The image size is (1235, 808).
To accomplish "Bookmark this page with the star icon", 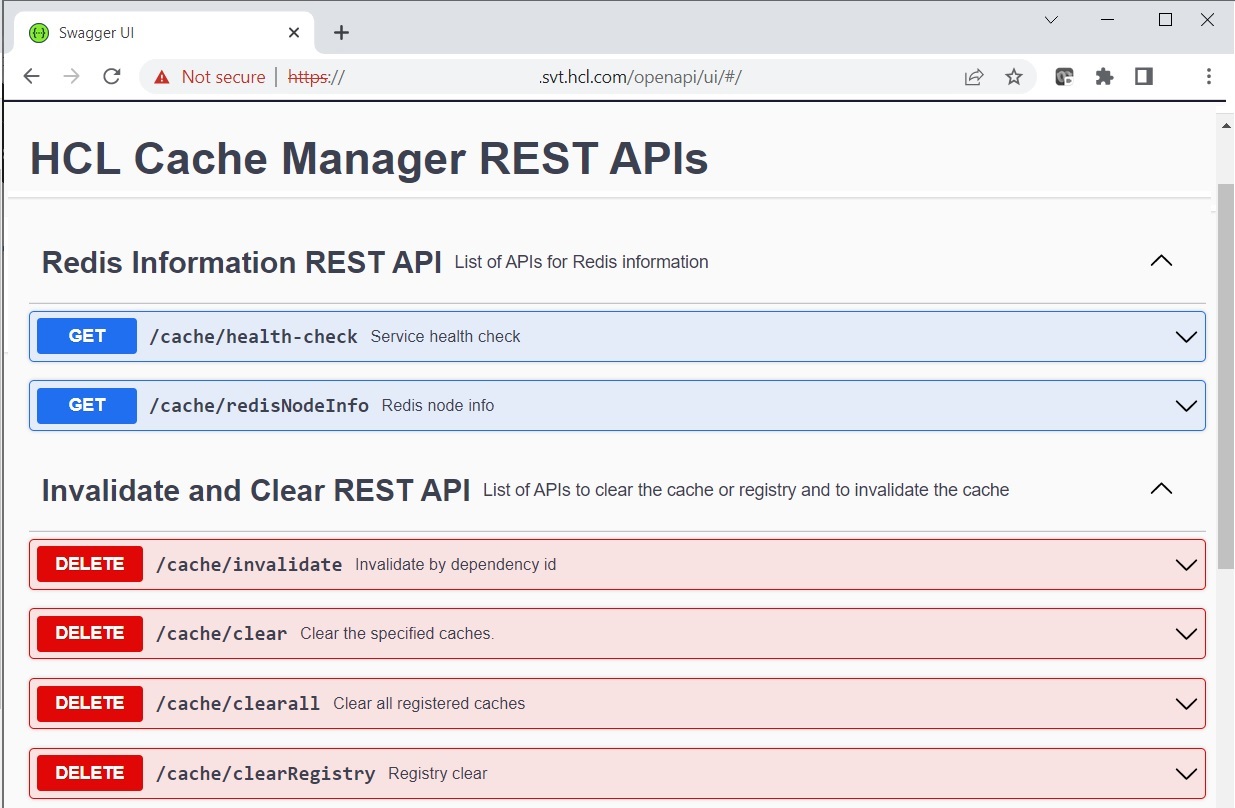I will pos(1014,77).
